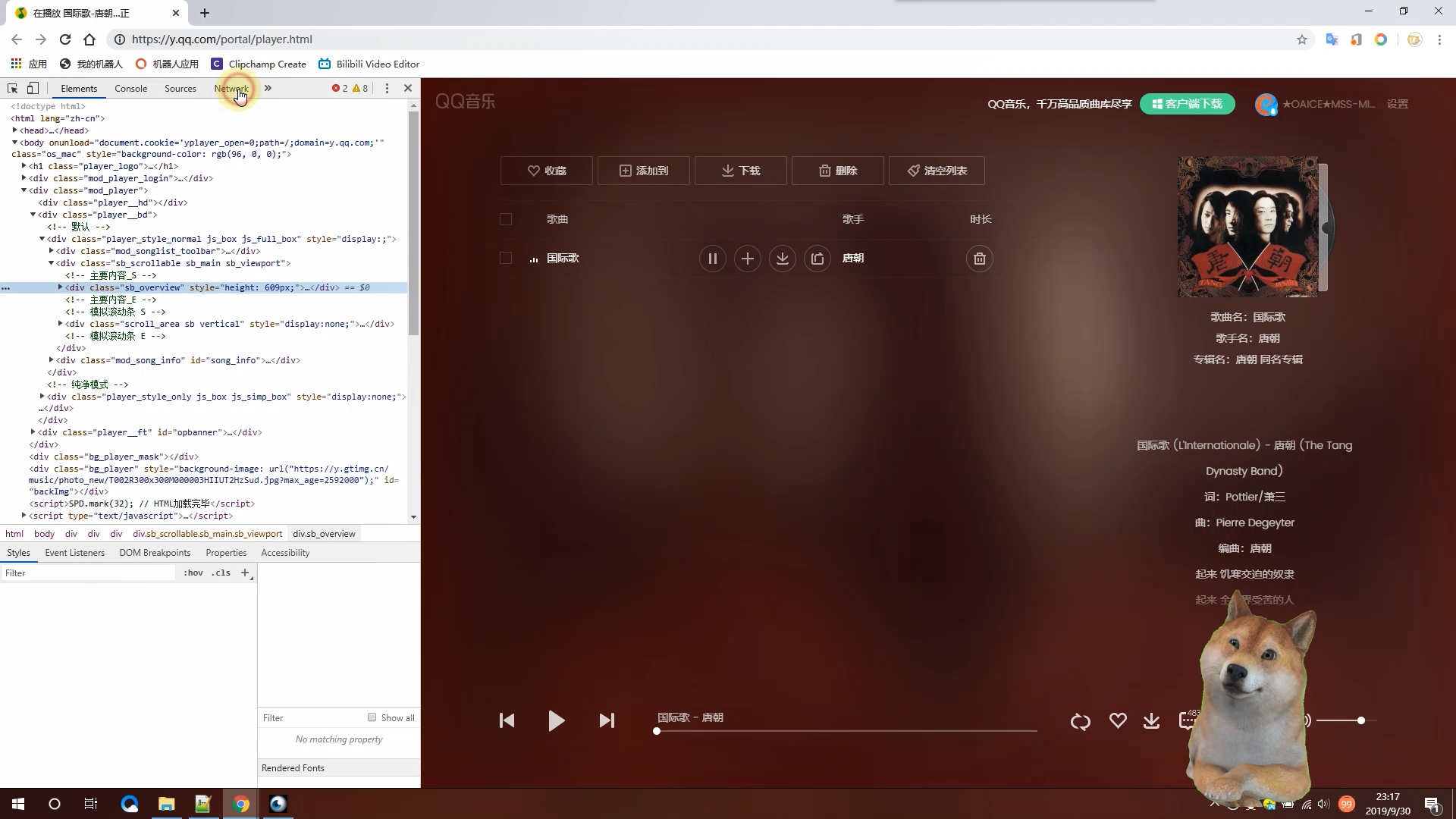Viewport: 1456px width, 819px height.
Task: Select all songs using the header checkbox
Action: [x=506, y=219]
